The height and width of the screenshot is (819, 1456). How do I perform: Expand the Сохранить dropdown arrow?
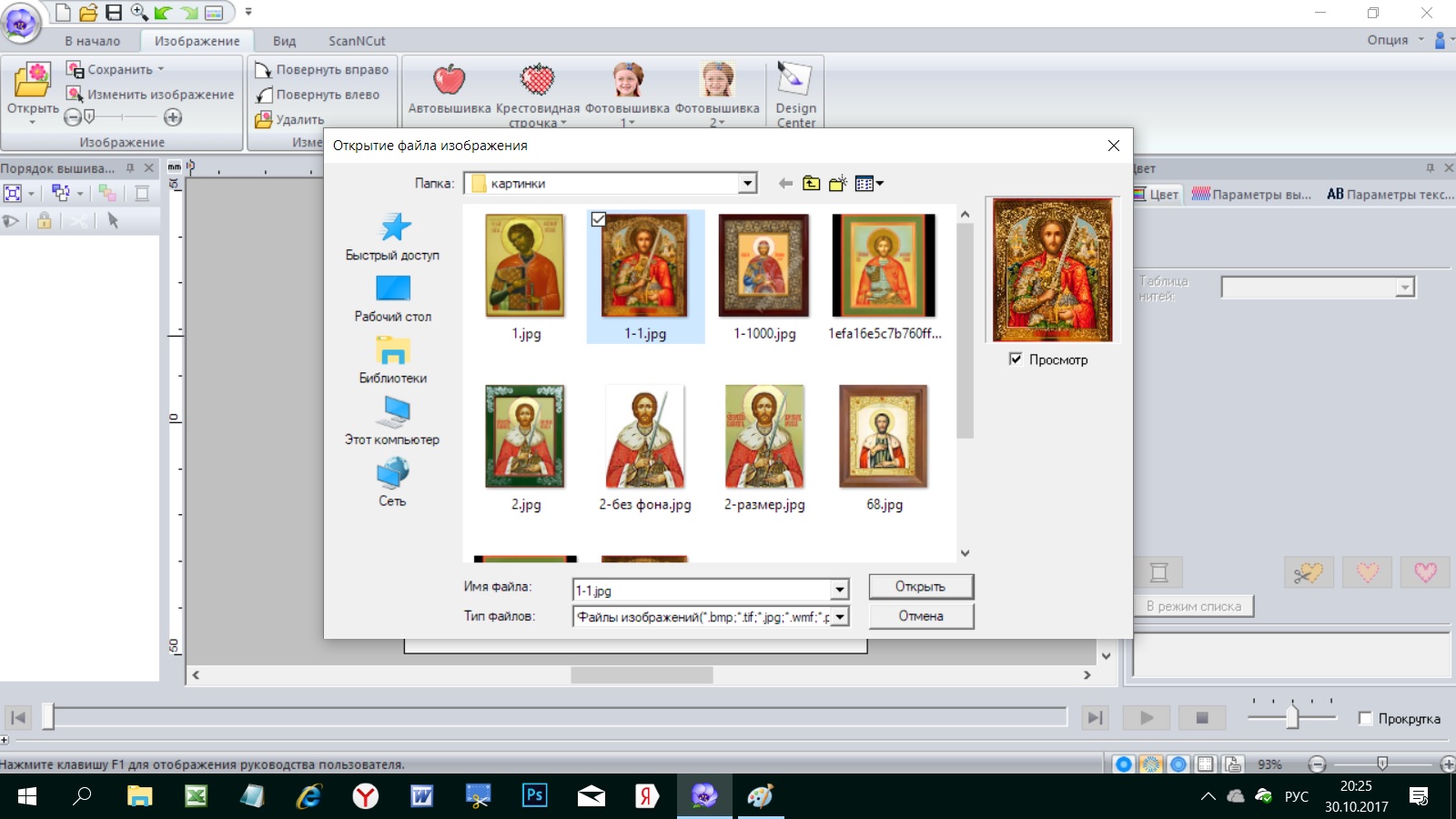(x=161, y=69)
